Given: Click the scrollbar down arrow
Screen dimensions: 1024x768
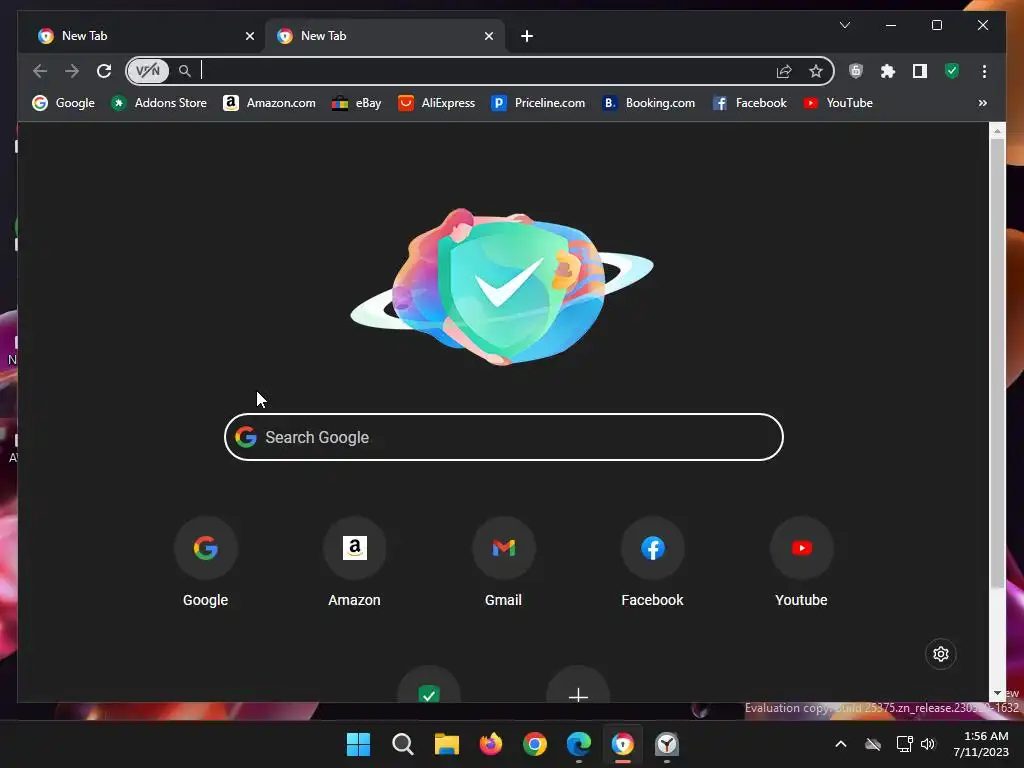Looking at the screenshot, I should coord(997,694).
